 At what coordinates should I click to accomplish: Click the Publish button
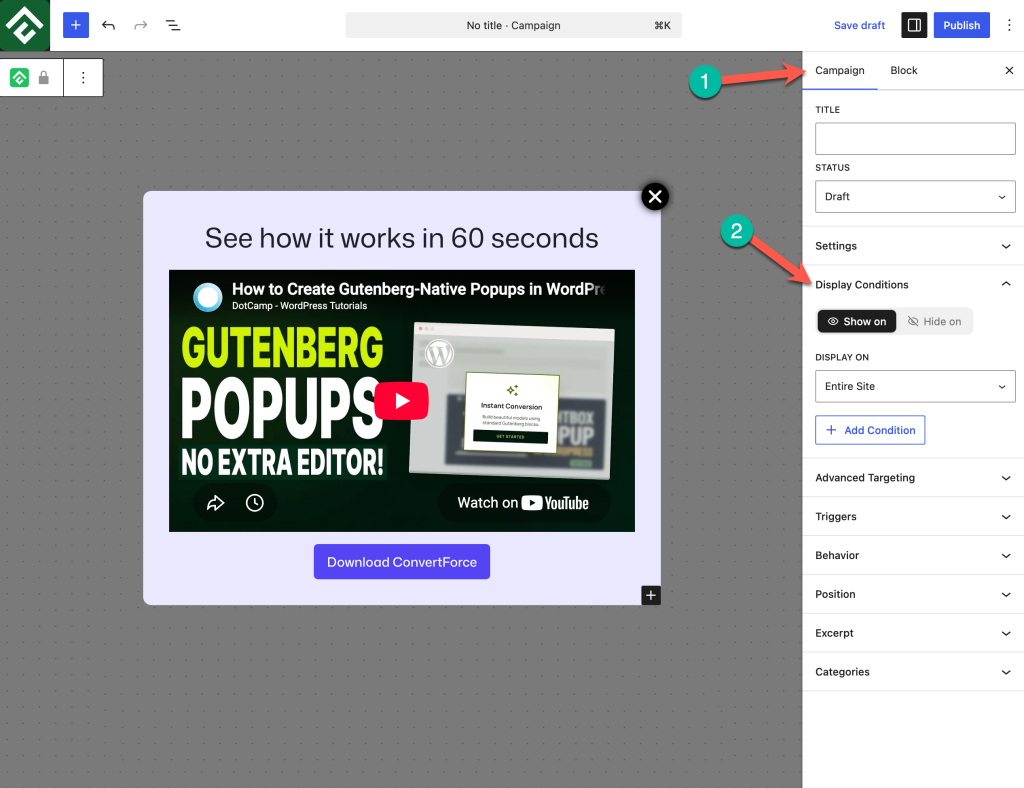tap(961, 25)
